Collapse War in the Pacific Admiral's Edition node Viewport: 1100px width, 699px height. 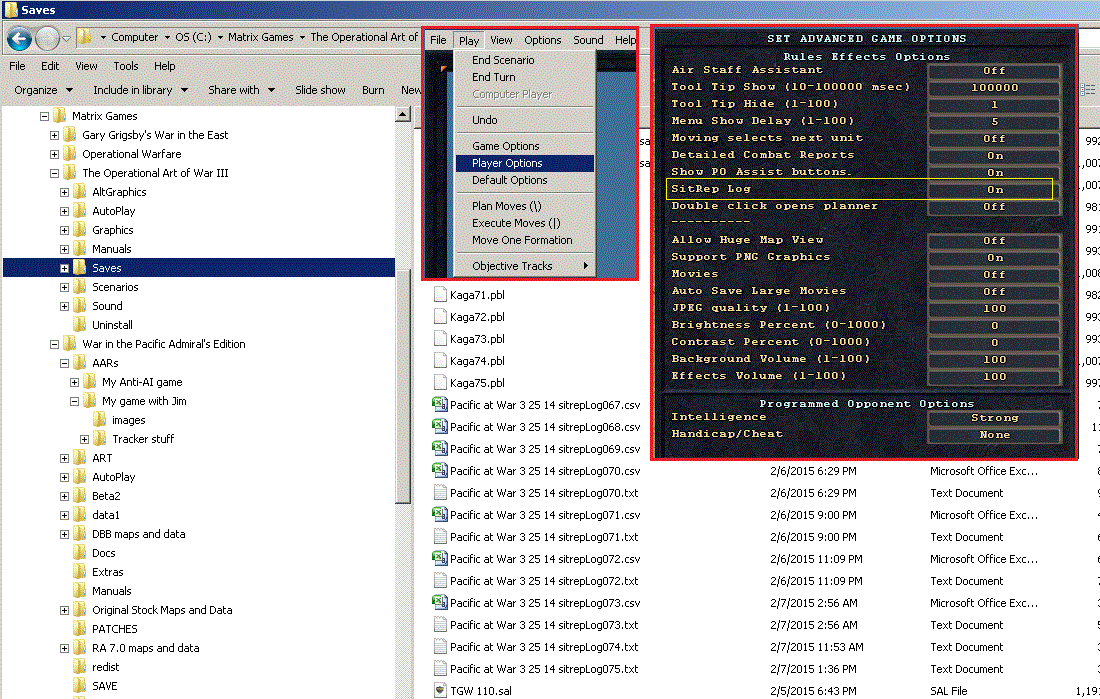point(54,344)
